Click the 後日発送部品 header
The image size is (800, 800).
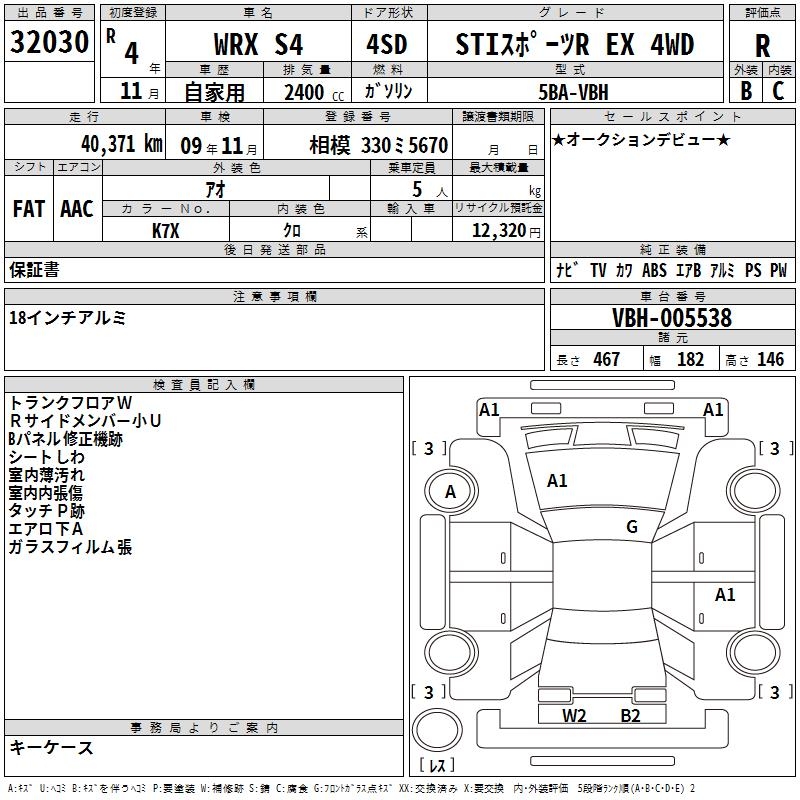[275, 250]
